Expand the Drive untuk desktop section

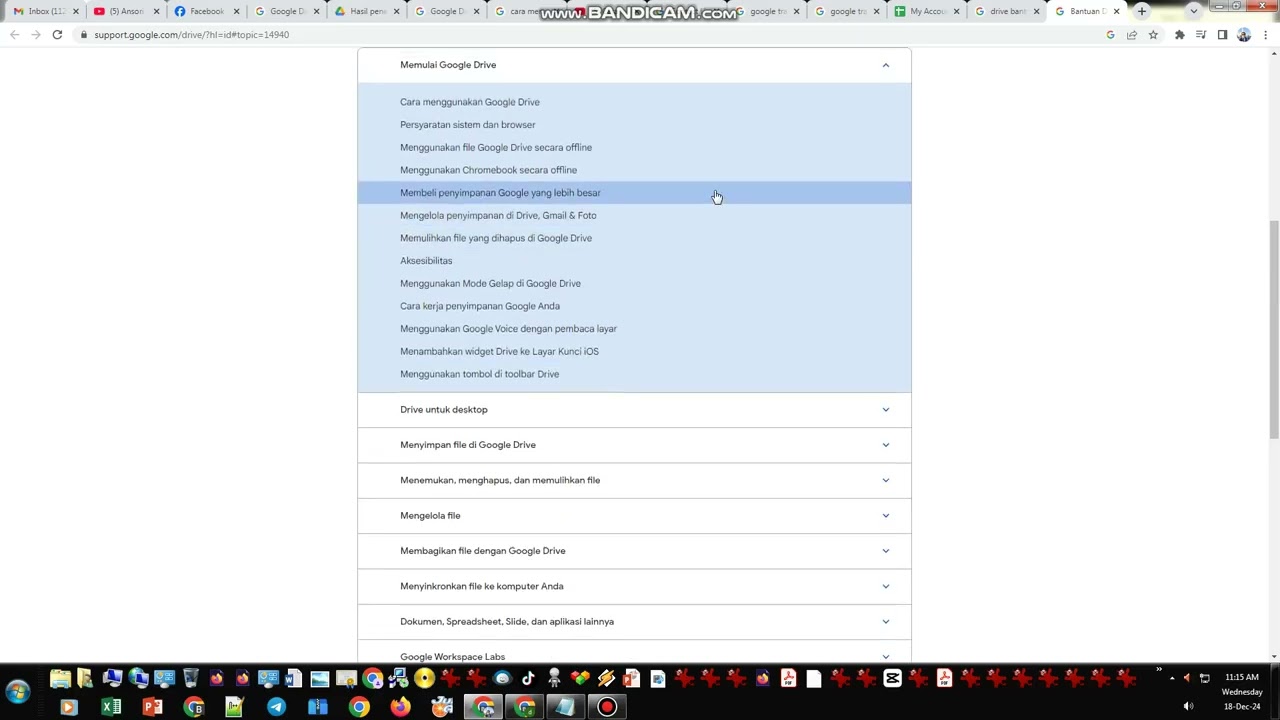[x=634, y=409]
